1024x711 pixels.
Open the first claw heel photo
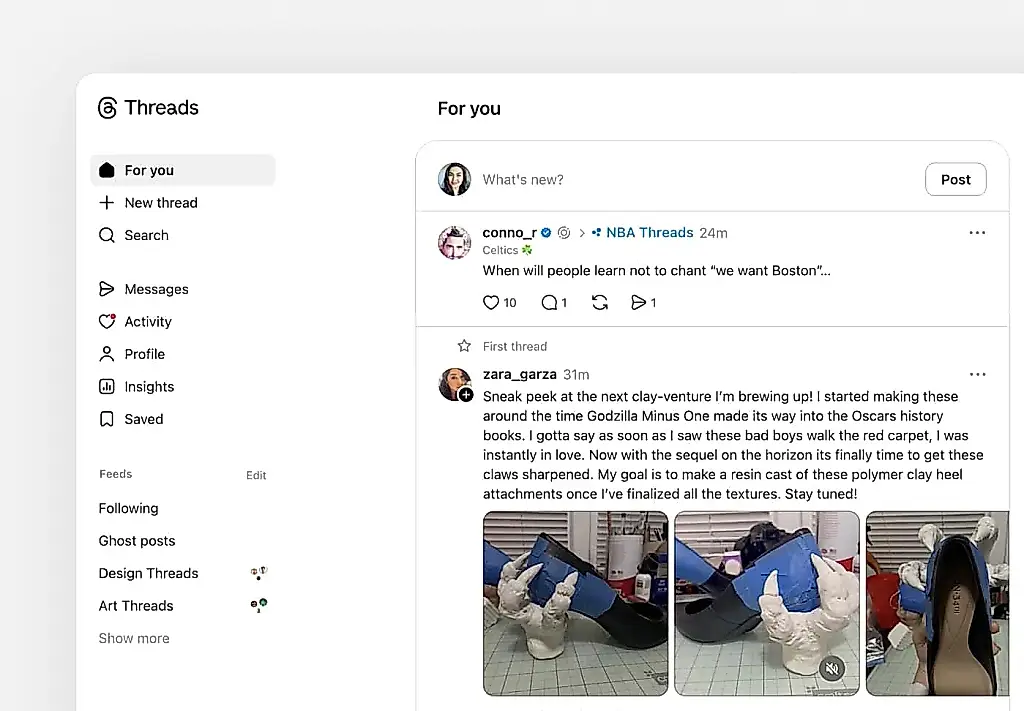coord(575,603)
